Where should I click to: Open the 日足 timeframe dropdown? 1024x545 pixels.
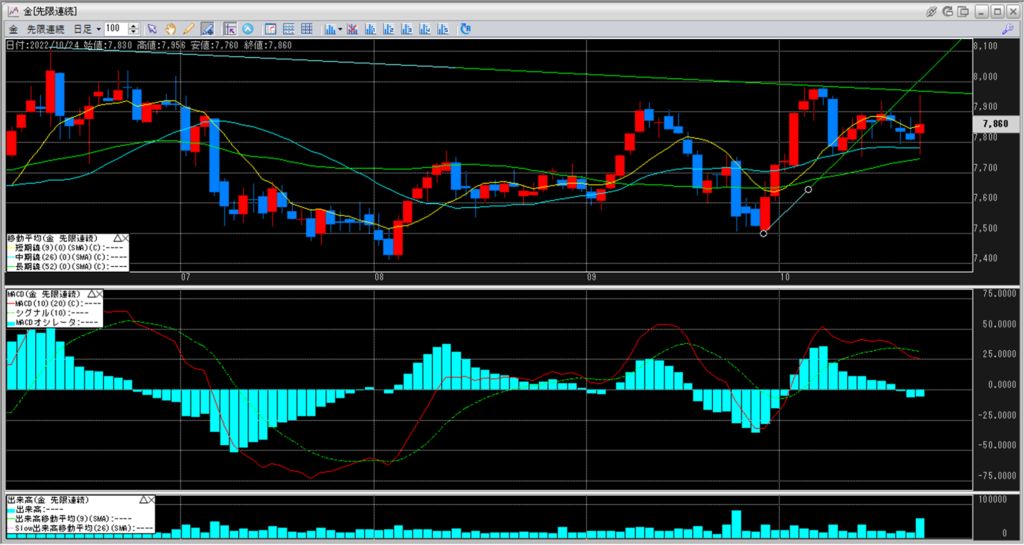click(87, 29)
